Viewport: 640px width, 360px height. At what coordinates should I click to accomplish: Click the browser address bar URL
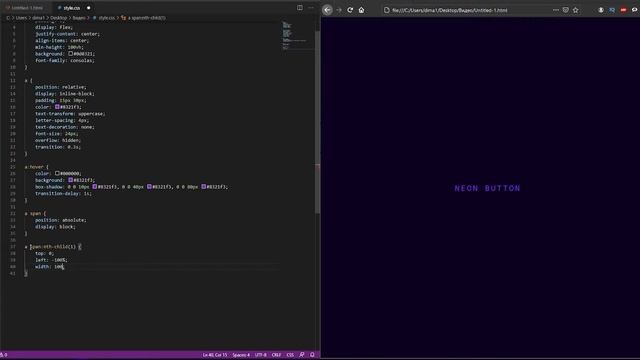(x=449, y=10)
